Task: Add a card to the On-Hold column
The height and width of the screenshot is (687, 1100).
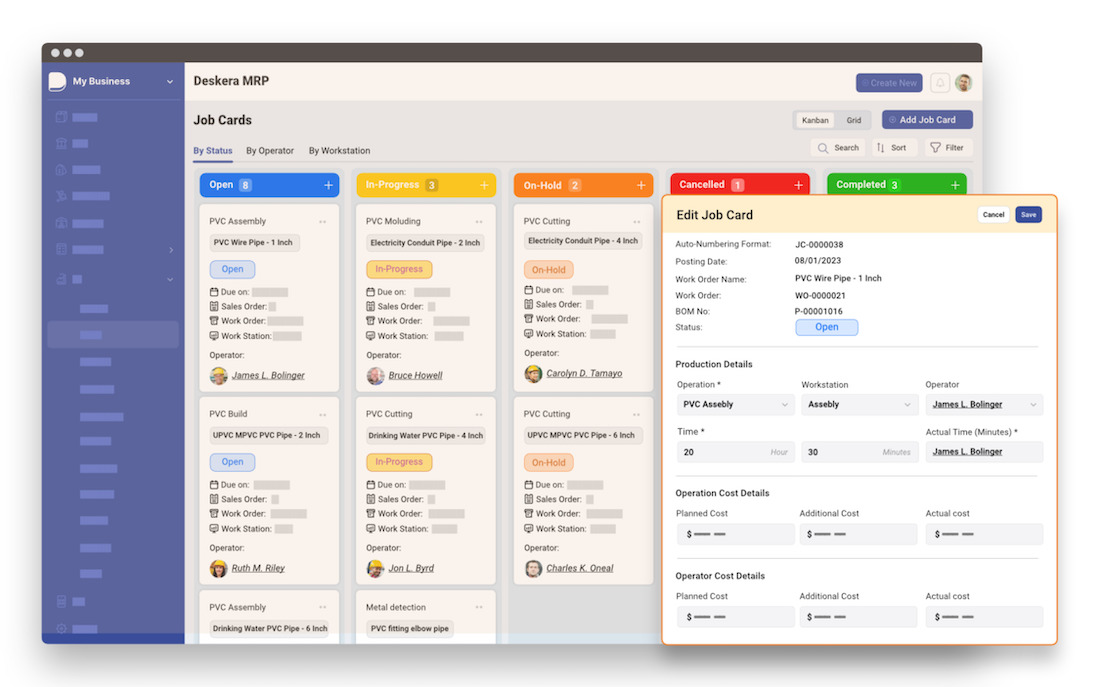Action: tap(641, 185)
